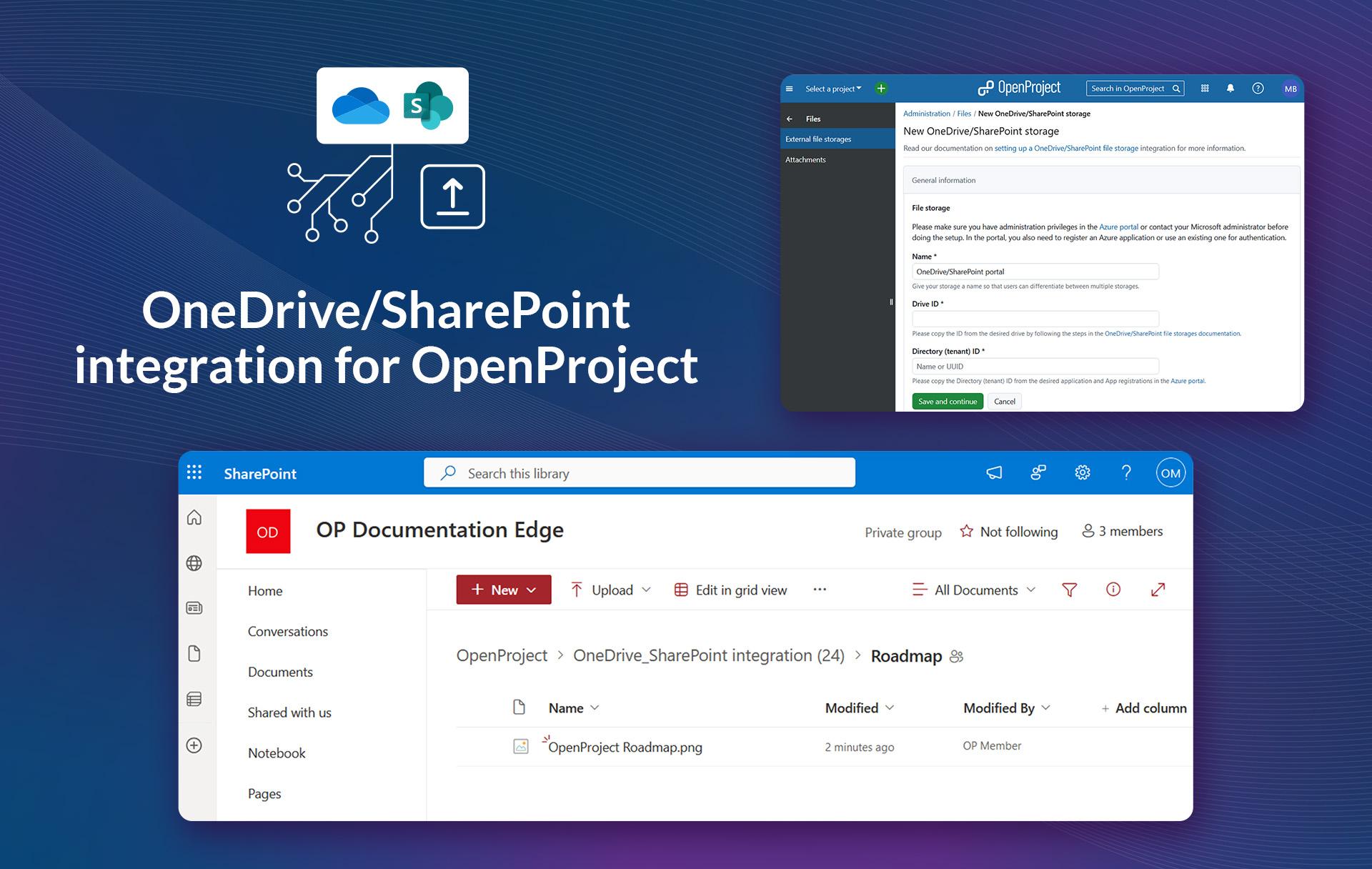Expand the Select a project dropdown

coord(833,89)
